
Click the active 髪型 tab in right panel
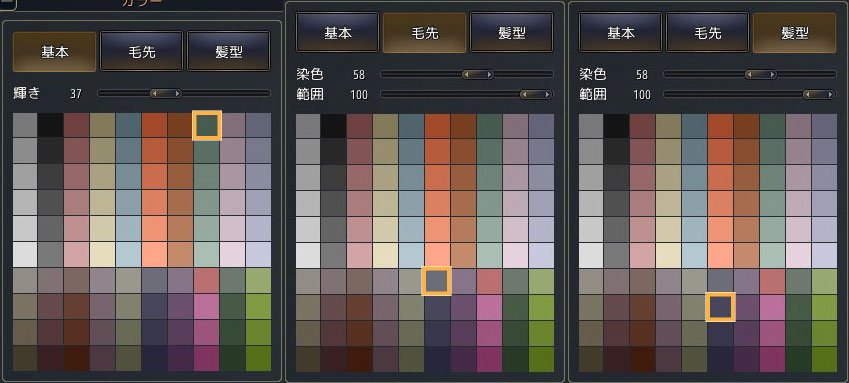tap(795, 33)
